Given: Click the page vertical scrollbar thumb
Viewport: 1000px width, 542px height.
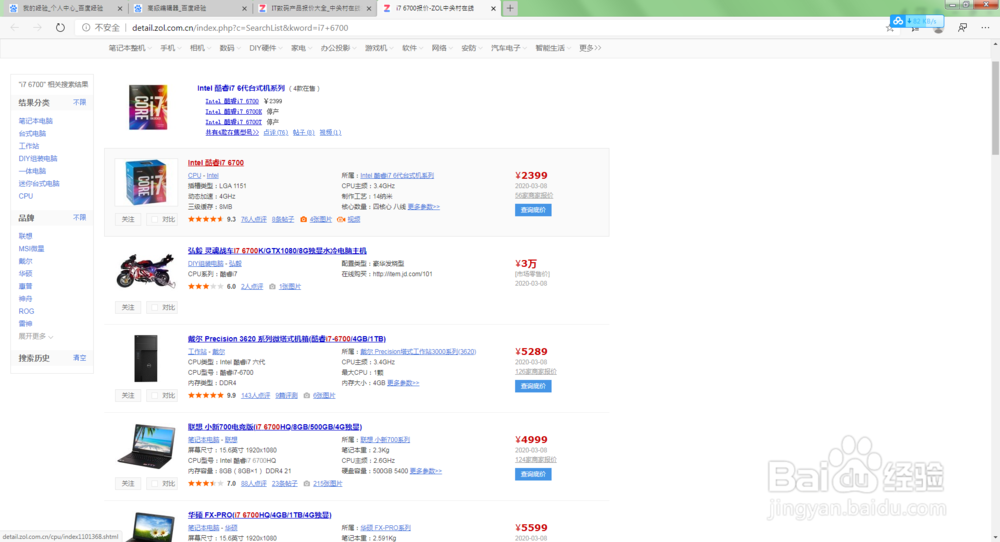Looking at the screenshot, I should pos(995,107).
